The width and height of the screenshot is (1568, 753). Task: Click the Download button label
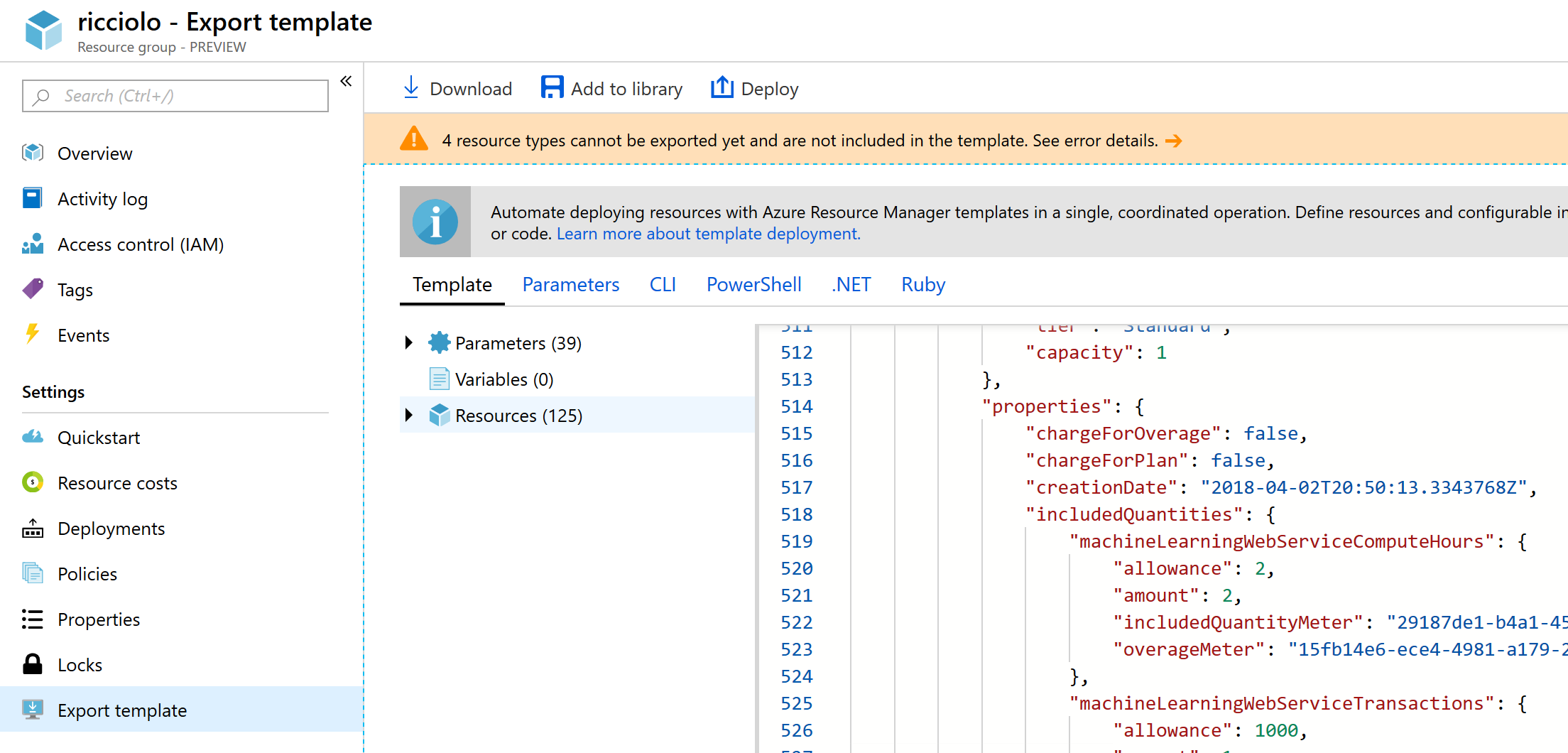pyautogui.click(x=471, y=89)
